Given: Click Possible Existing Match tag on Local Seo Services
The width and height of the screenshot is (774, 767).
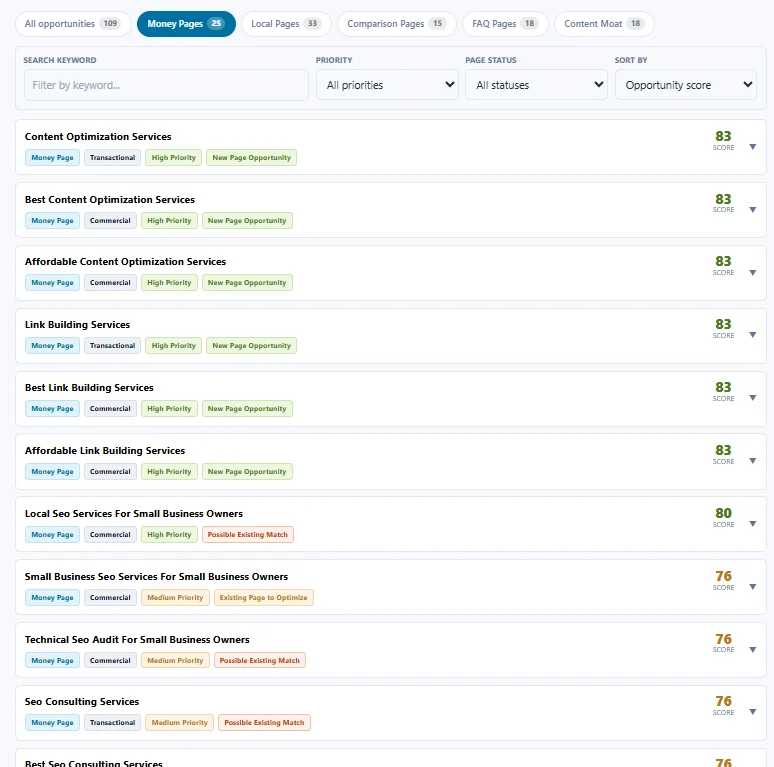Looking at the screenshot, I should coord(248,535).
